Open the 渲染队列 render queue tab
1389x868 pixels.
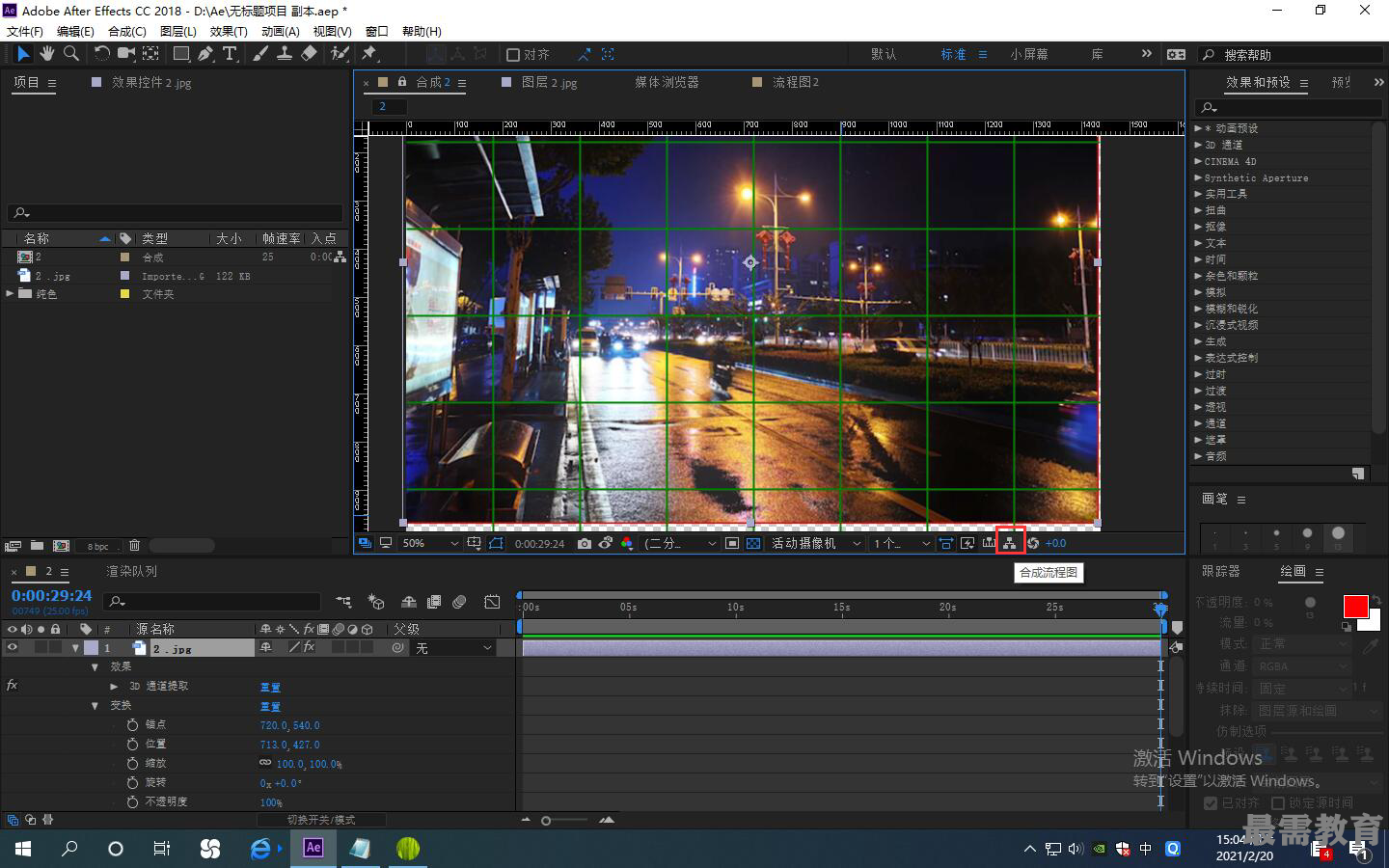[131, 571]
